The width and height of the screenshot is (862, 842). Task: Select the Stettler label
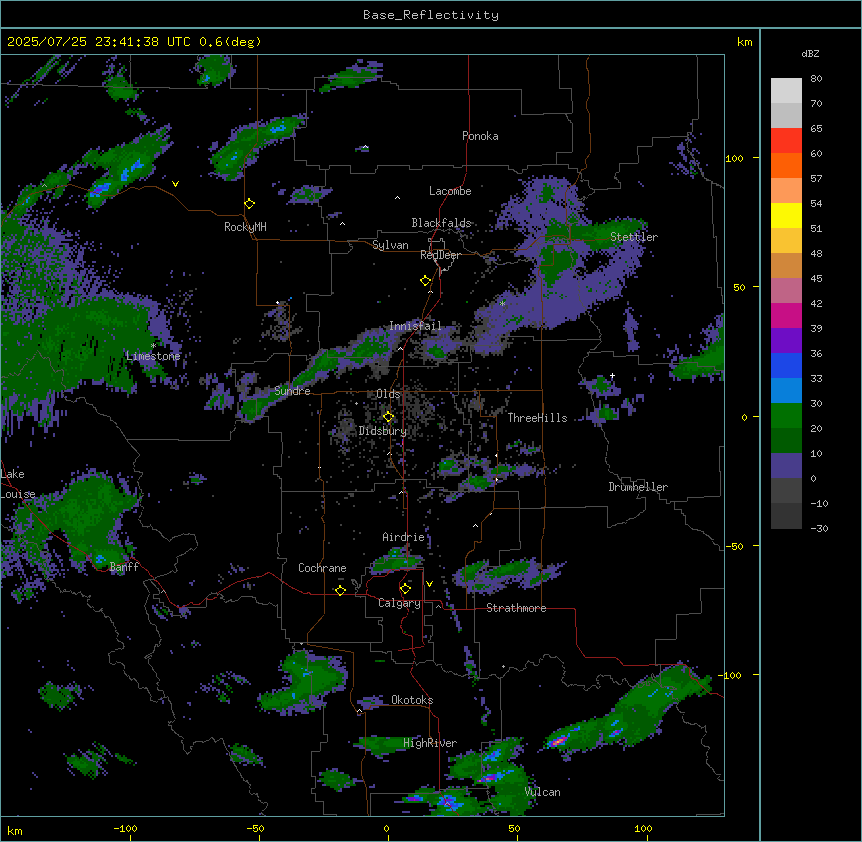point(634,237)
